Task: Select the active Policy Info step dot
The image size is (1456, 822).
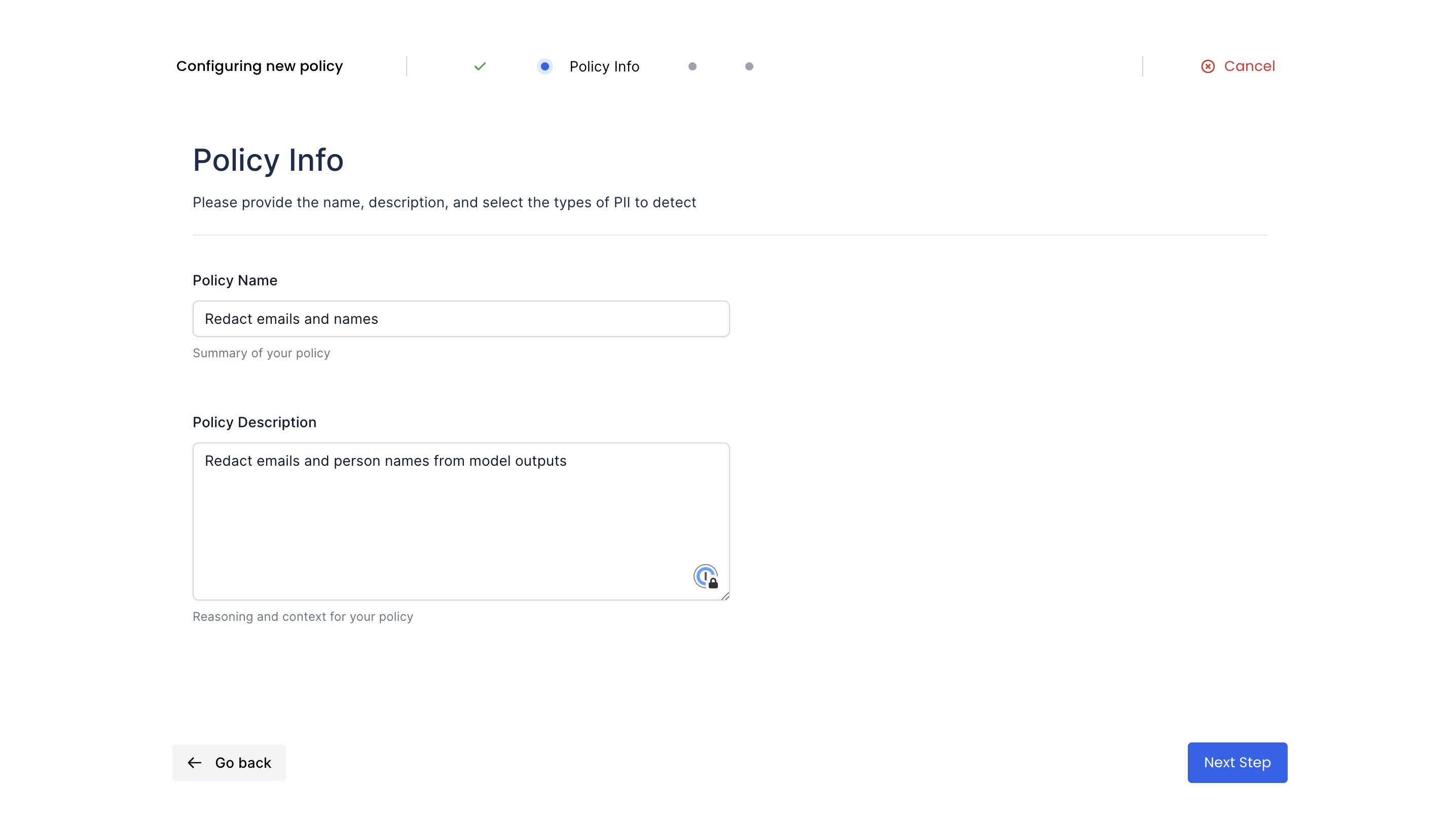Action: [x=545, y=67]
